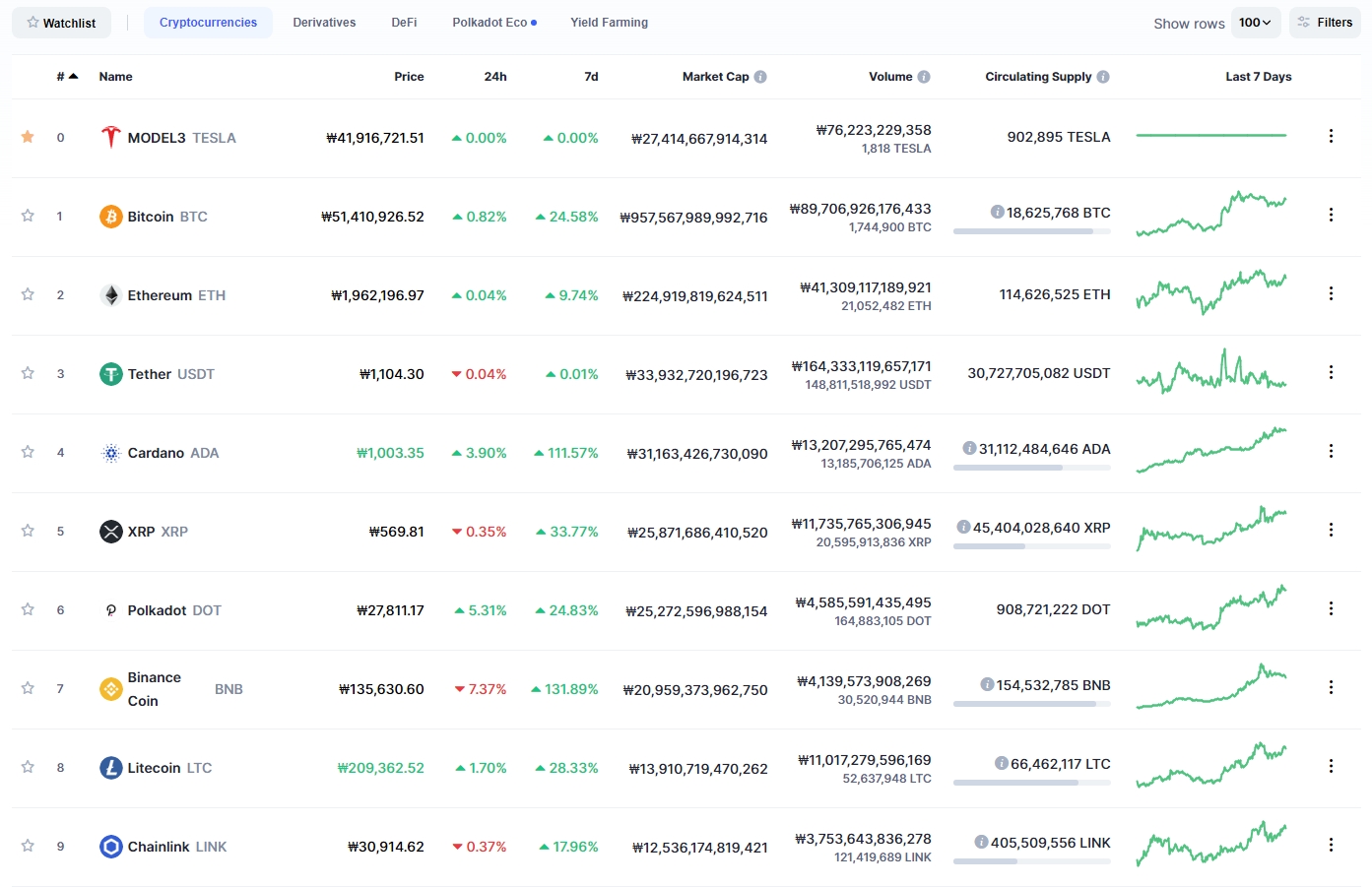Click the Polkadot coin logo
This screenshot has width=1372, height=887.
tap(110, 609)
